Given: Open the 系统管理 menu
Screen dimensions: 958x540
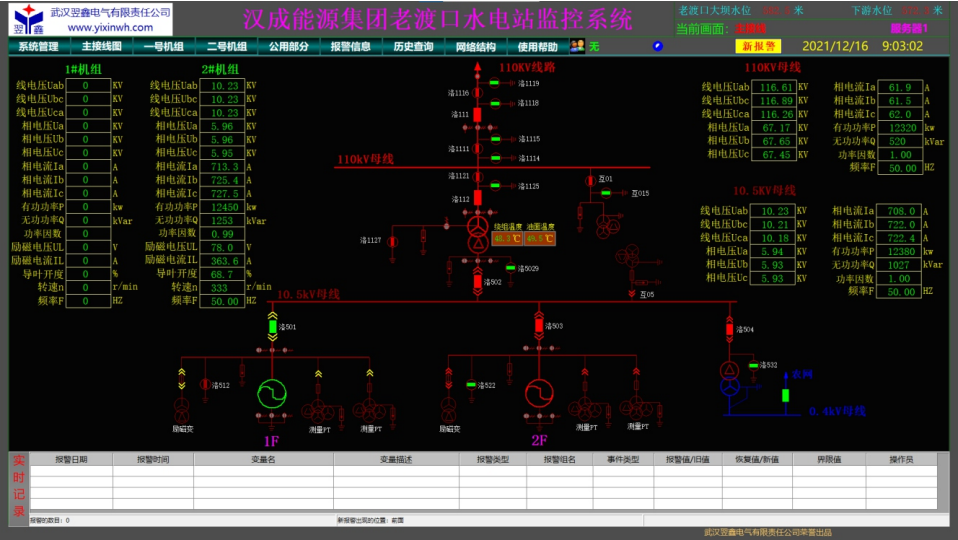Looking at the screenshot, I should pyautogui.click(x=38, y=46).
